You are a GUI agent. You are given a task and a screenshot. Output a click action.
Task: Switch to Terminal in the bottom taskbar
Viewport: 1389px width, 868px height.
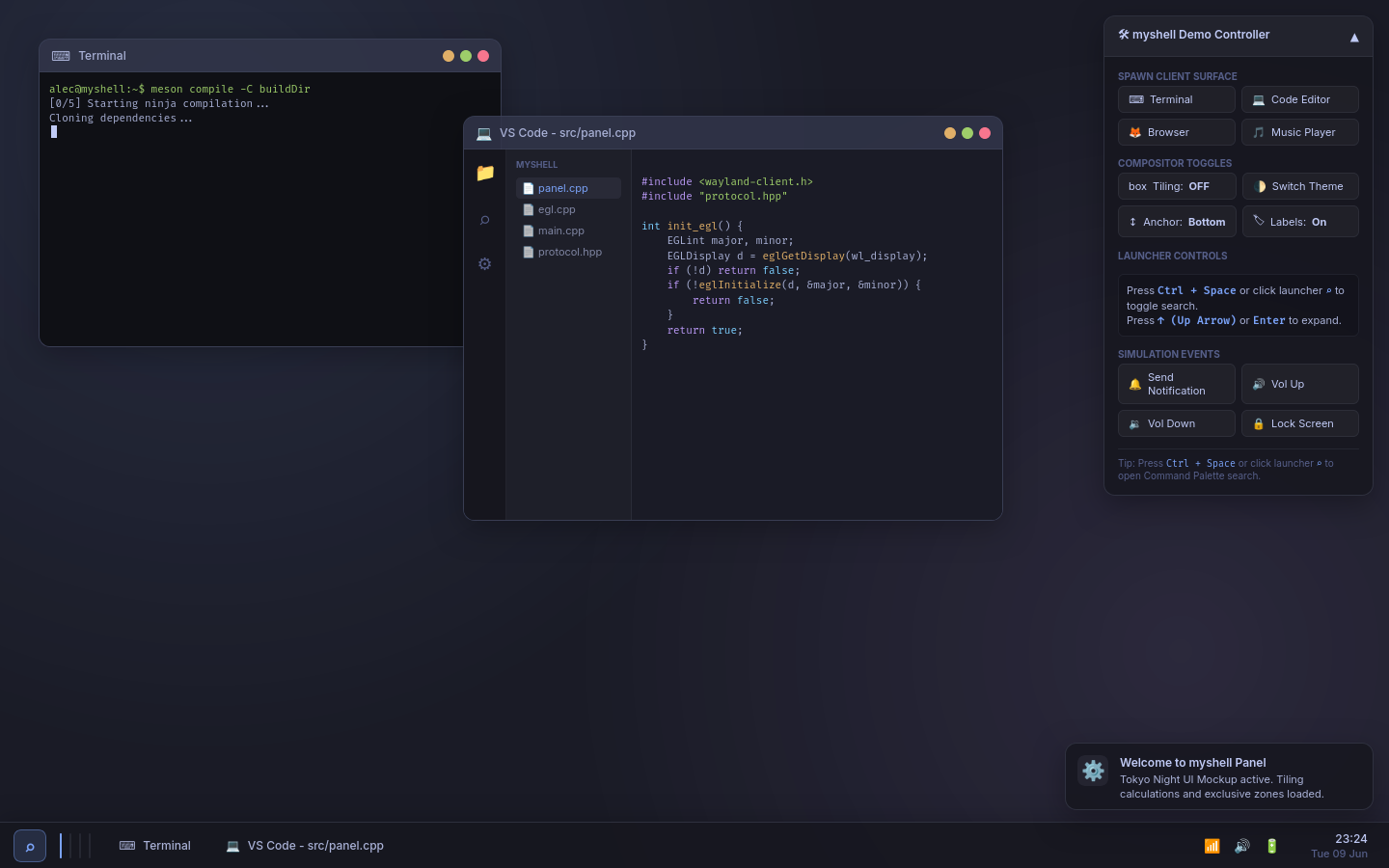click(x=155, y=846)
